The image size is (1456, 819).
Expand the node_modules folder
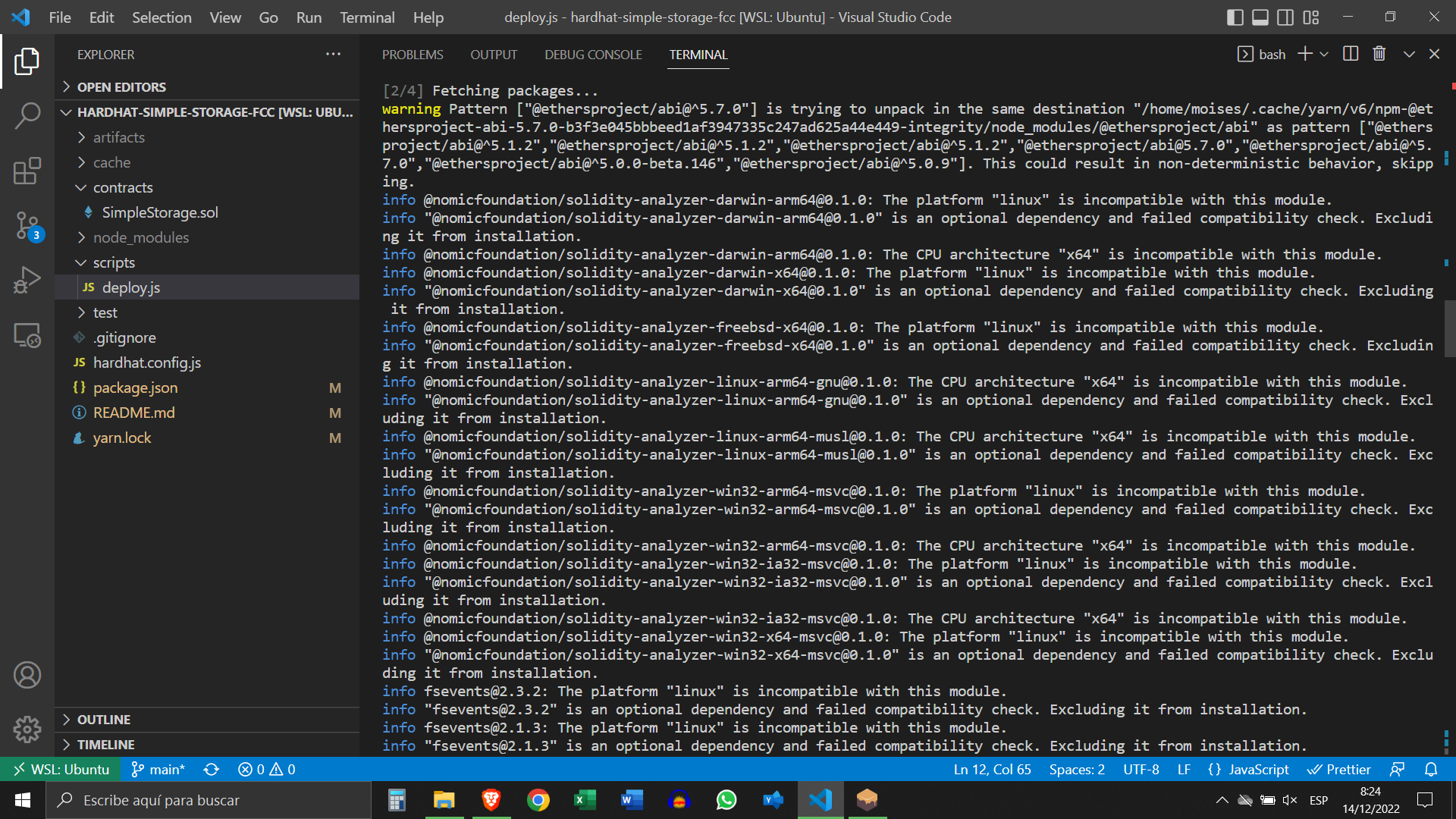click(141, 237)
